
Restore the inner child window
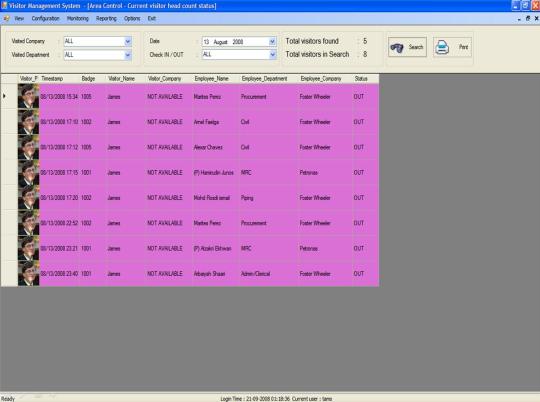tap(528, 19)
